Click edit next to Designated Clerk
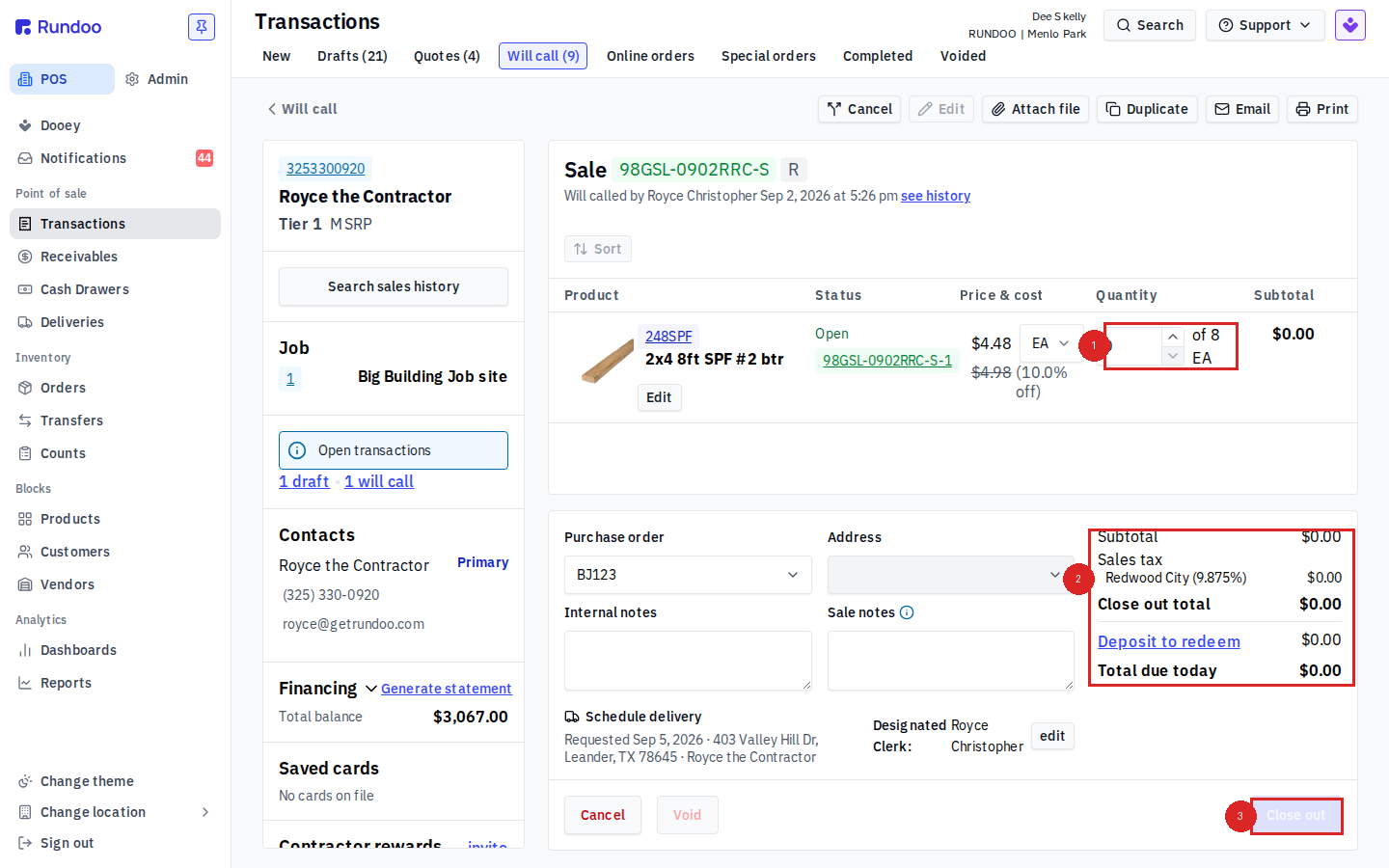The height and width of the screenshot is (868, 1389). (x=1052, y=736)
